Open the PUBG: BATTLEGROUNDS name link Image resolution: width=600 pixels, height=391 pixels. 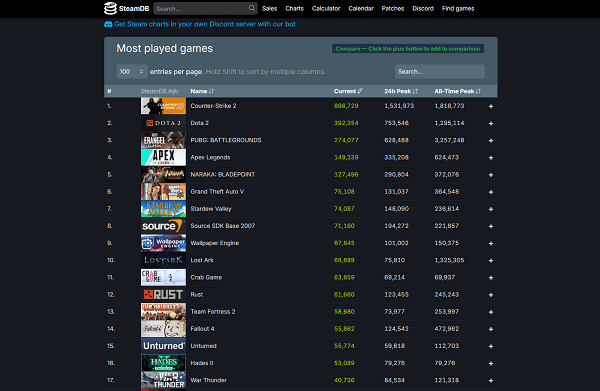click(x=226, y=140)
